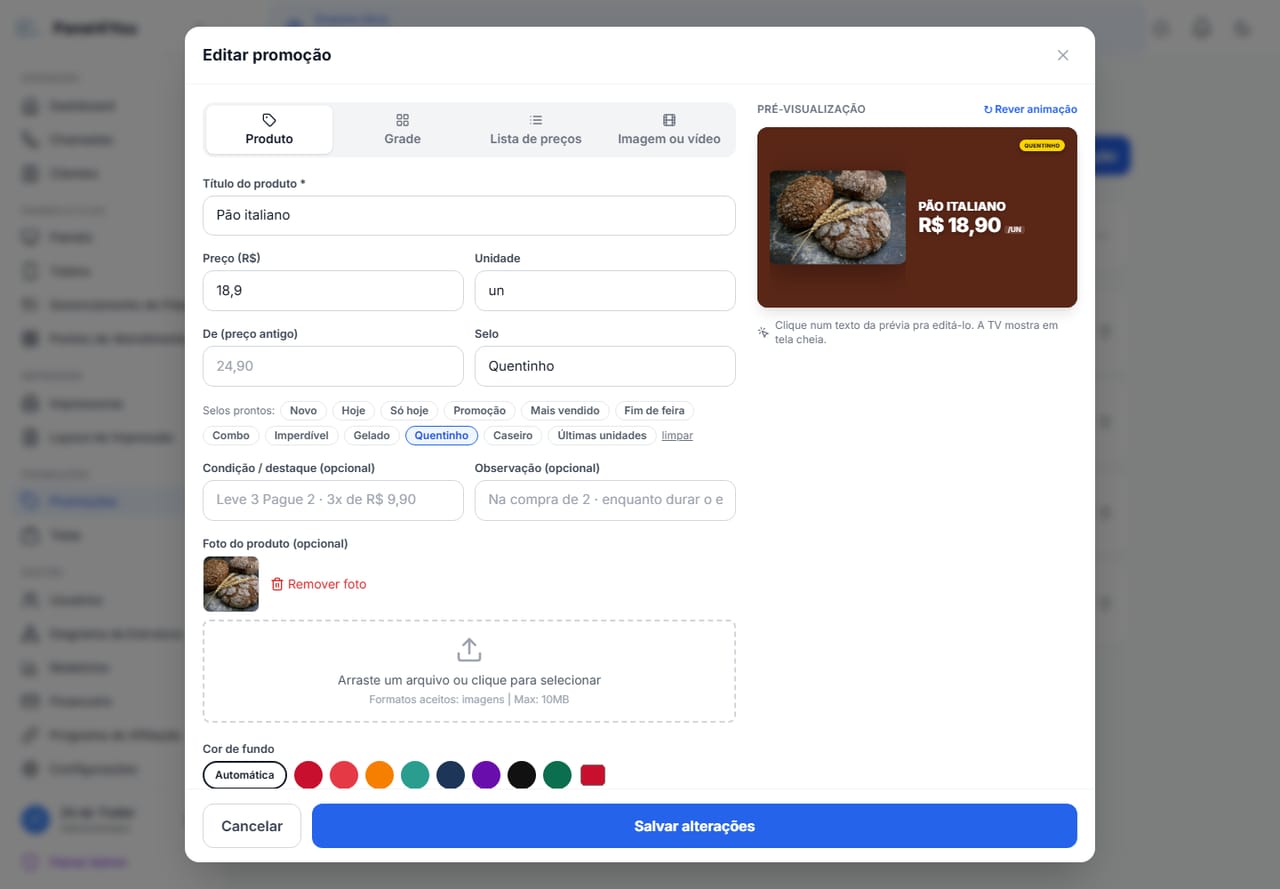Focus the Preço (R$) input
Image resolution: width=1280 pixels, height=889 pixels.
[x=333, y=291]
